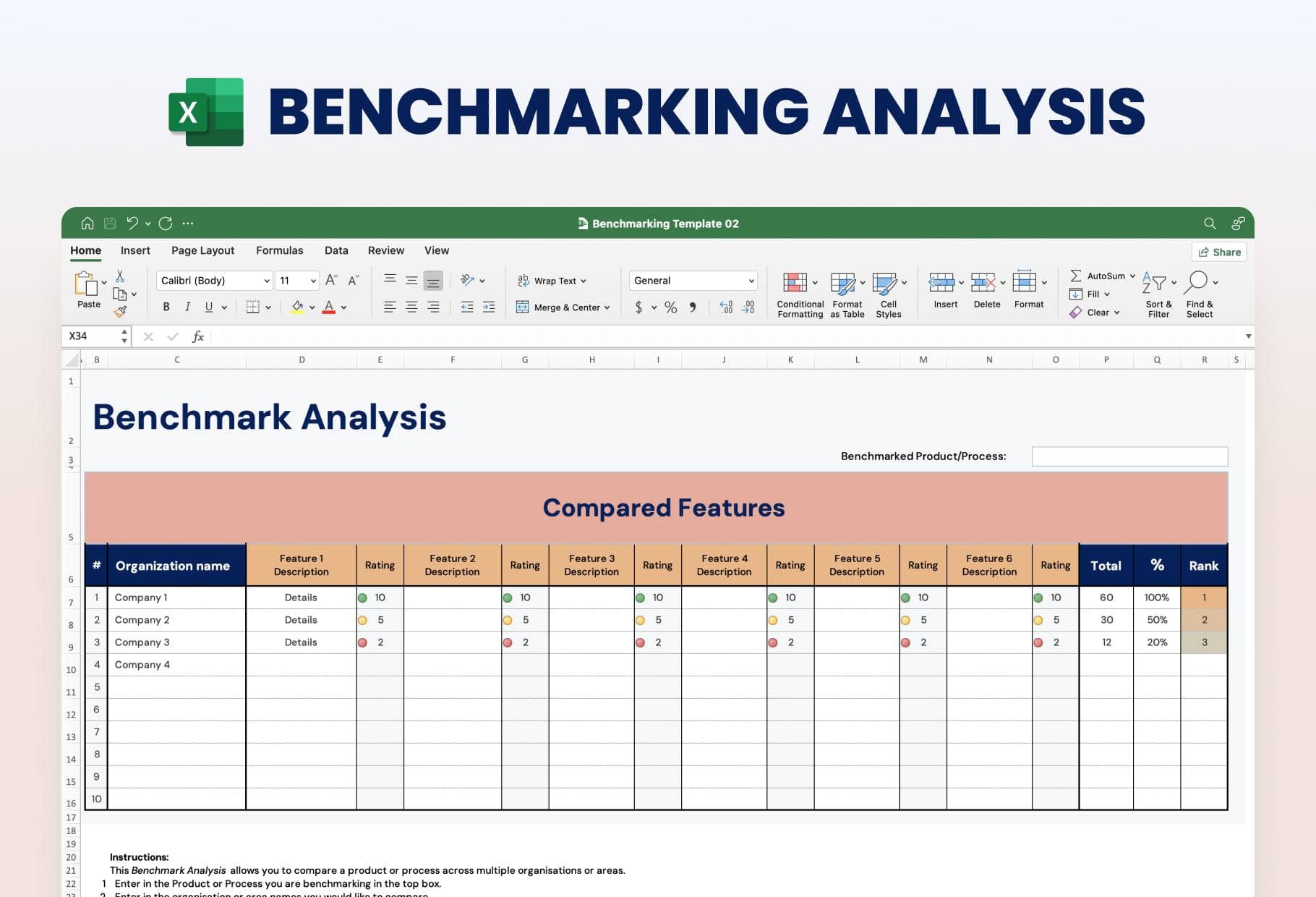Expand the Merge & Center options
The height and width of the screenshot is (897, 1316).
(608, 307)
